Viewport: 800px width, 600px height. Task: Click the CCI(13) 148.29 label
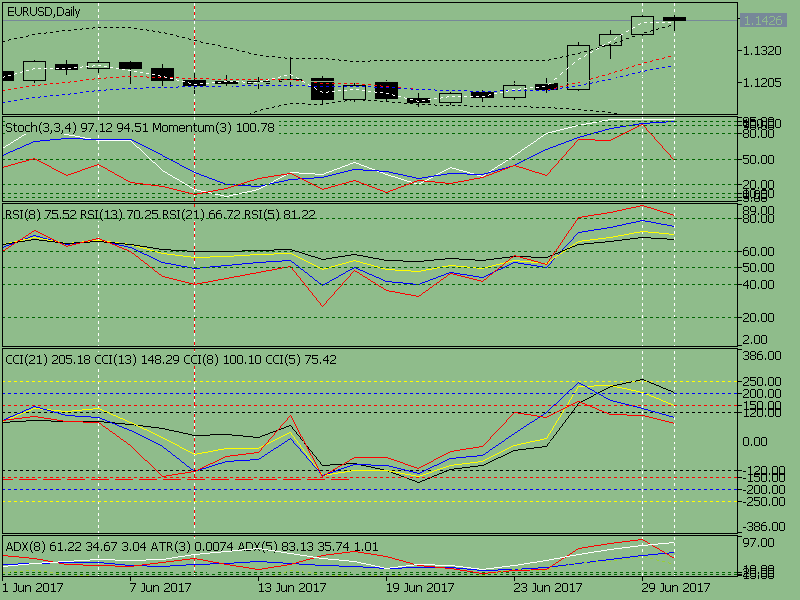click(x=137, y=360)
